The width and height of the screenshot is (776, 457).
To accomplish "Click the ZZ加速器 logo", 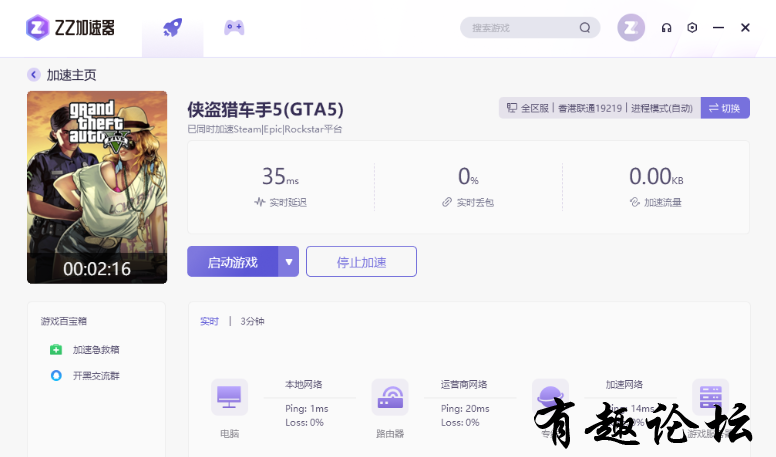I will [x=70, y=28].
